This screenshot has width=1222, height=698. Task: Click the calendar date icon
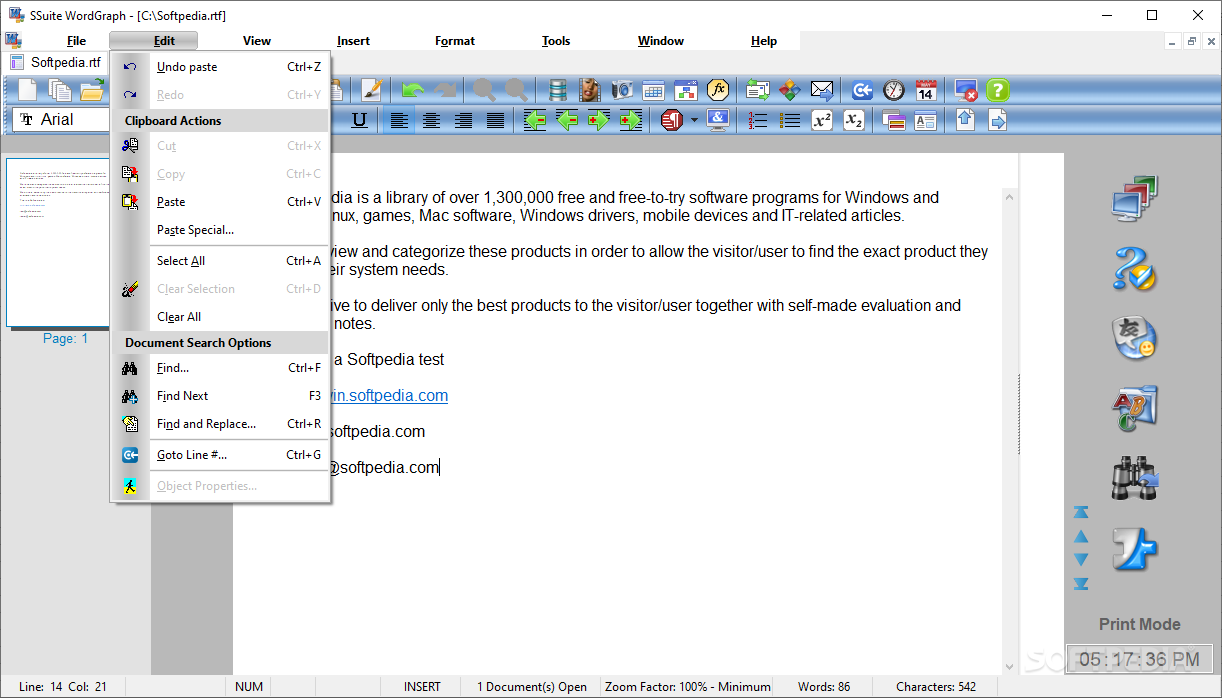point(926,90)
